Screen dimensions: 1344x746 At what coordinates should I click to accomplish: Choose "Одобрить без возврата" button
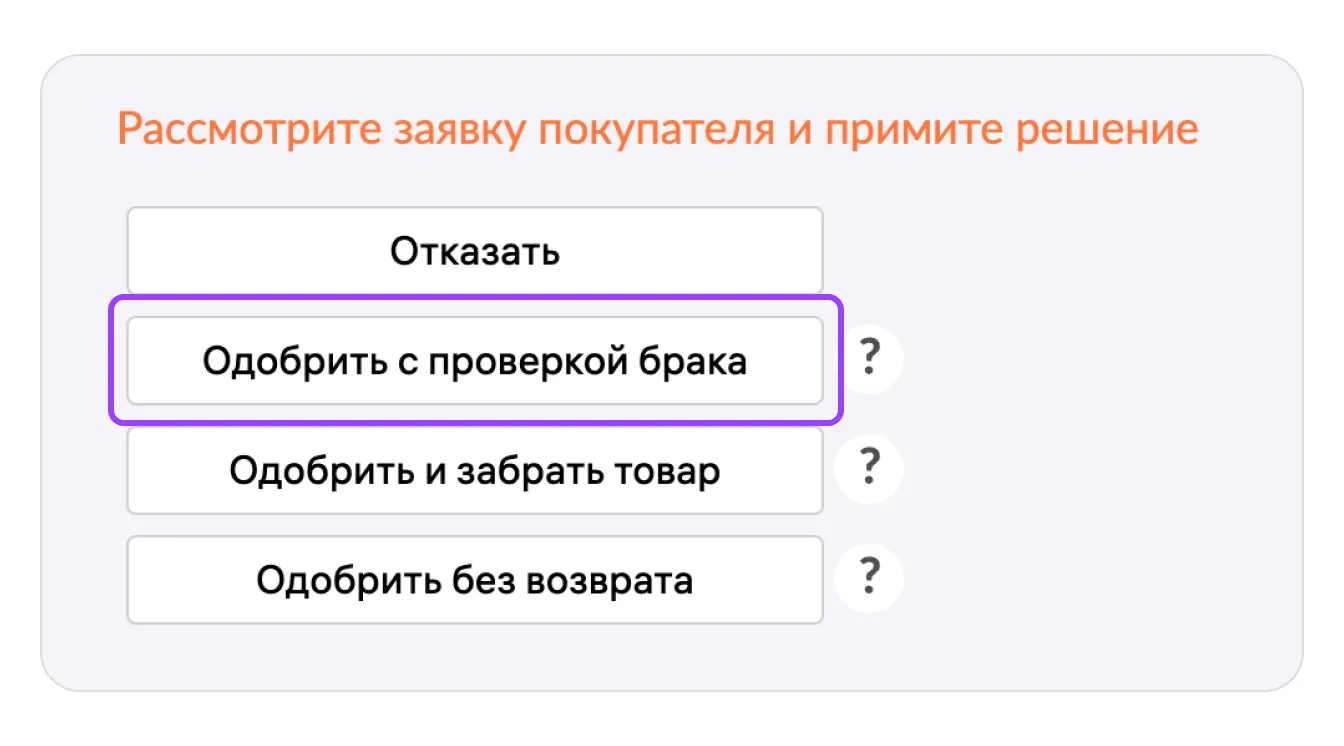(x=474, y=580)
